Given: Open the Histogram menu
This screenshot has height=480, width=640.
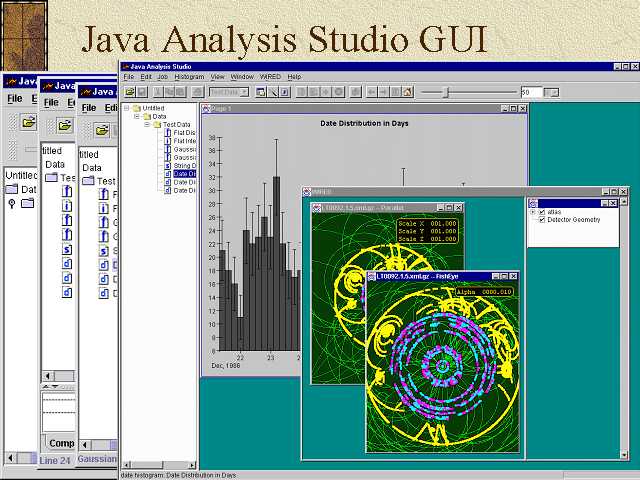Looking at the screenshot, I should tap(189, 77).
